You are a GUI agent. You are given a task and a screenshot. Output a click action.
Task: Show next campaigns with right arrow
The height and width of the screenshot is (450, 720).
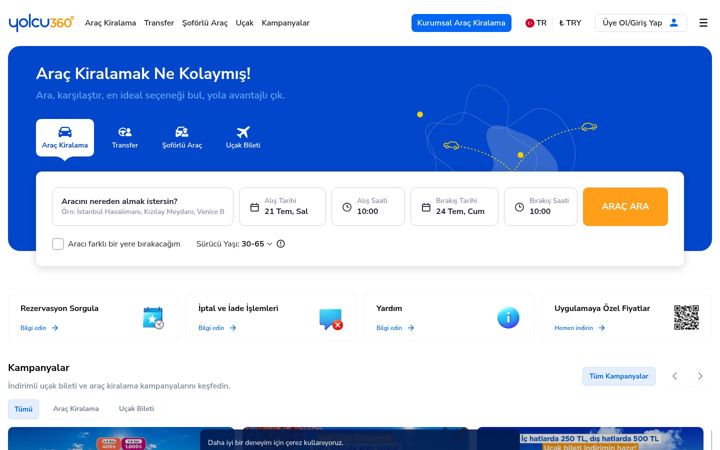click(x=700, y=376)
